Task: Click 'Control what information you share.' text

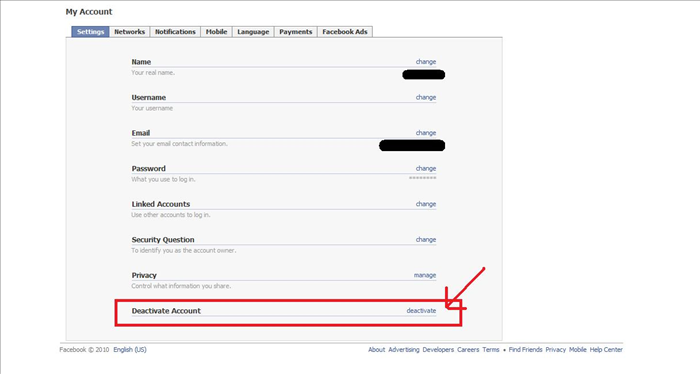Action: (x=181, y=286)
